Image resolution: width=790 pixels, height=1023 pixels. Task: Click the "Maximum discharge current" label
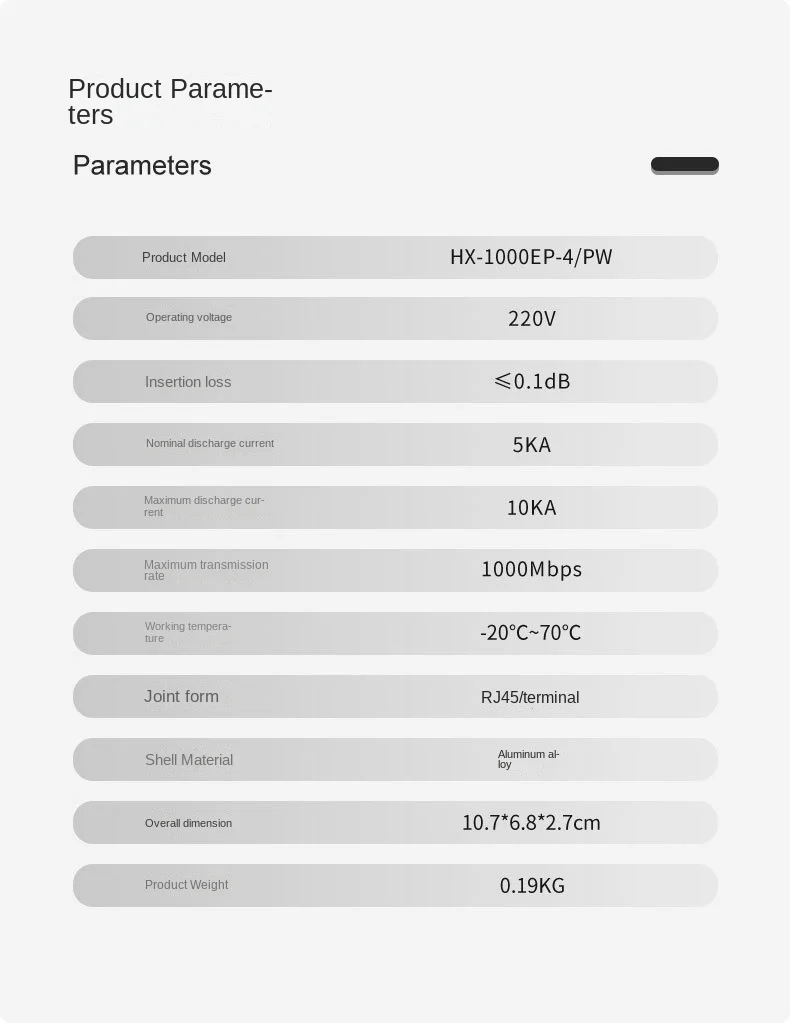[204, 506]
